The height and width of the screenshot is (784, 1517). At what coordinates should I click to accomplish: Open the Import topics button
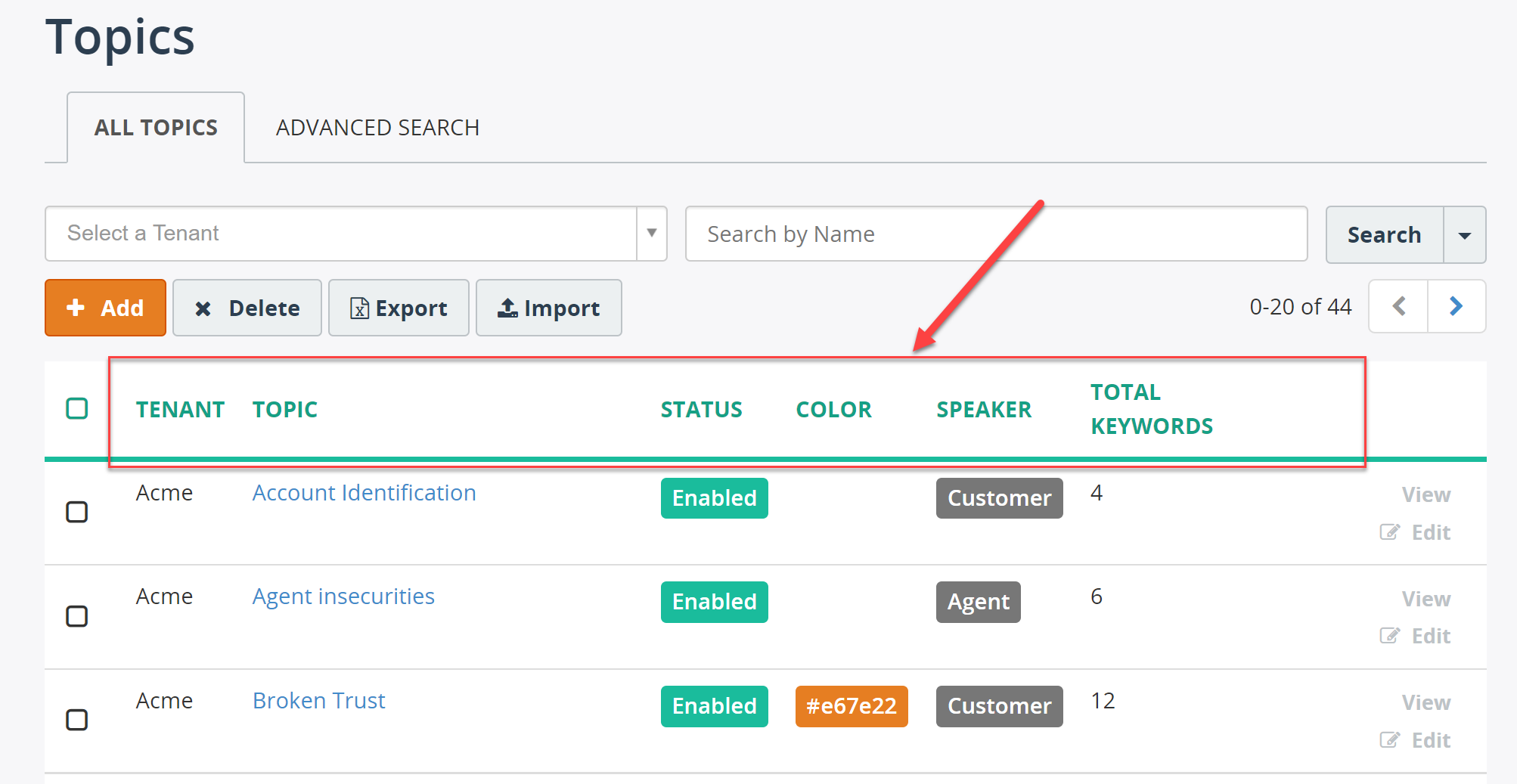549,308
